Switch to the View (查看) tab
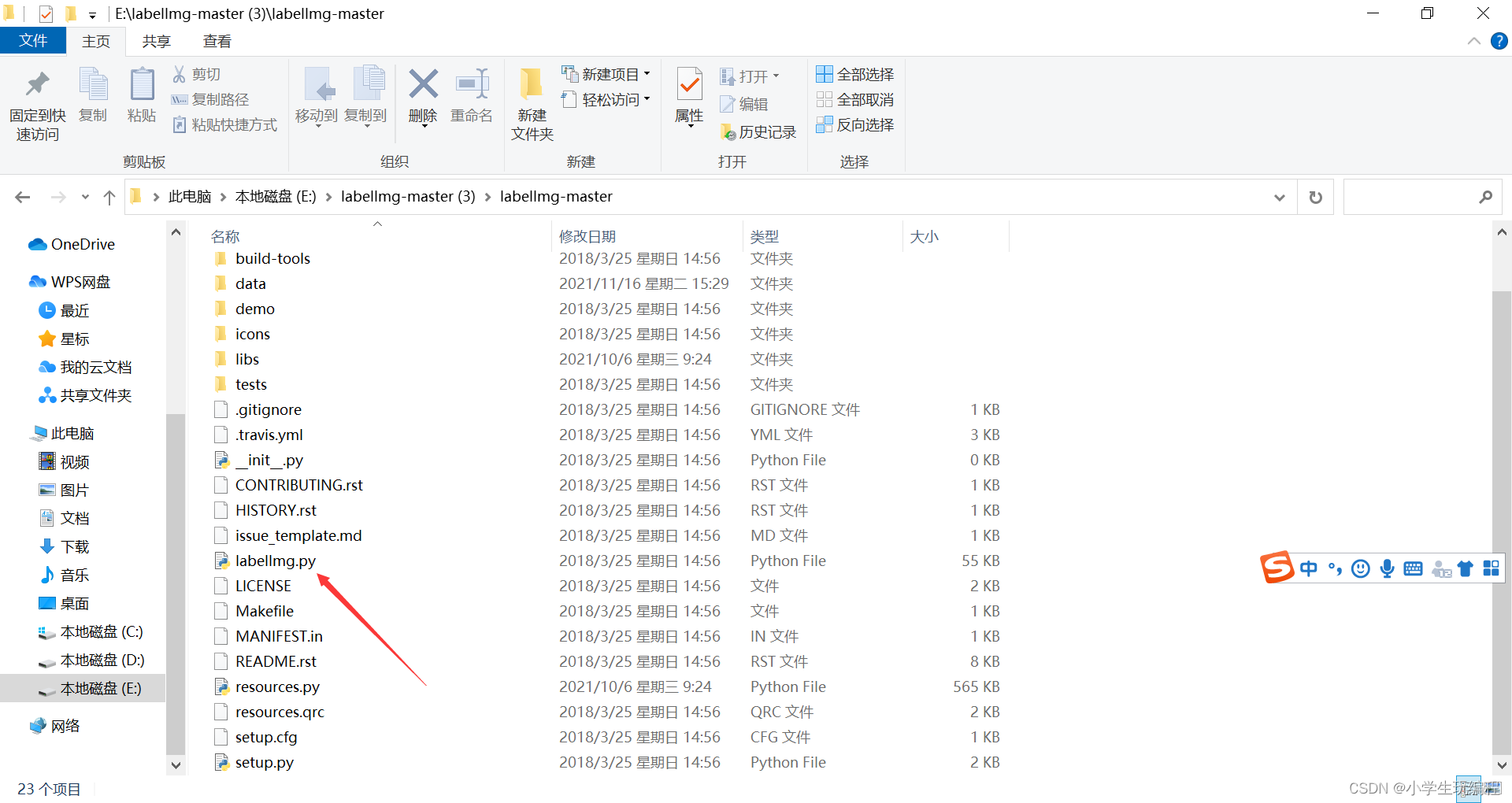This screenshot has height=803, width=1512. tap(217, 41)
